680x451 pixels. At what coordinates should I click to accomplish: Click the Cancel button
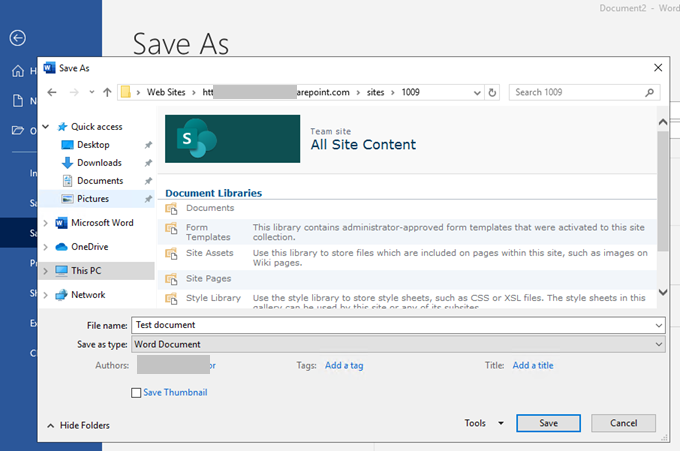click(623, 423)
